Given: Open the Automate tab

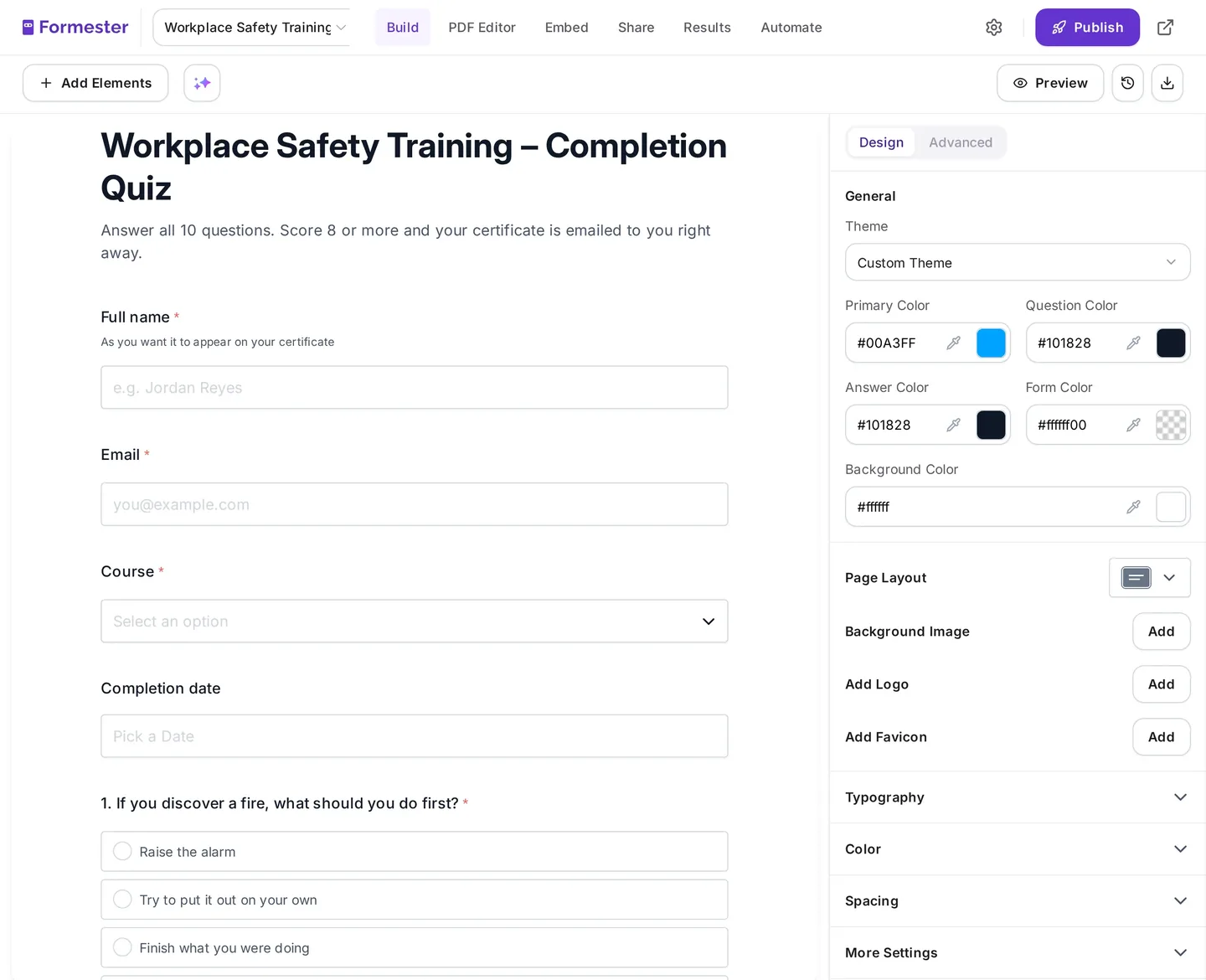Looking at the screenshot, I should pos(791,28).
